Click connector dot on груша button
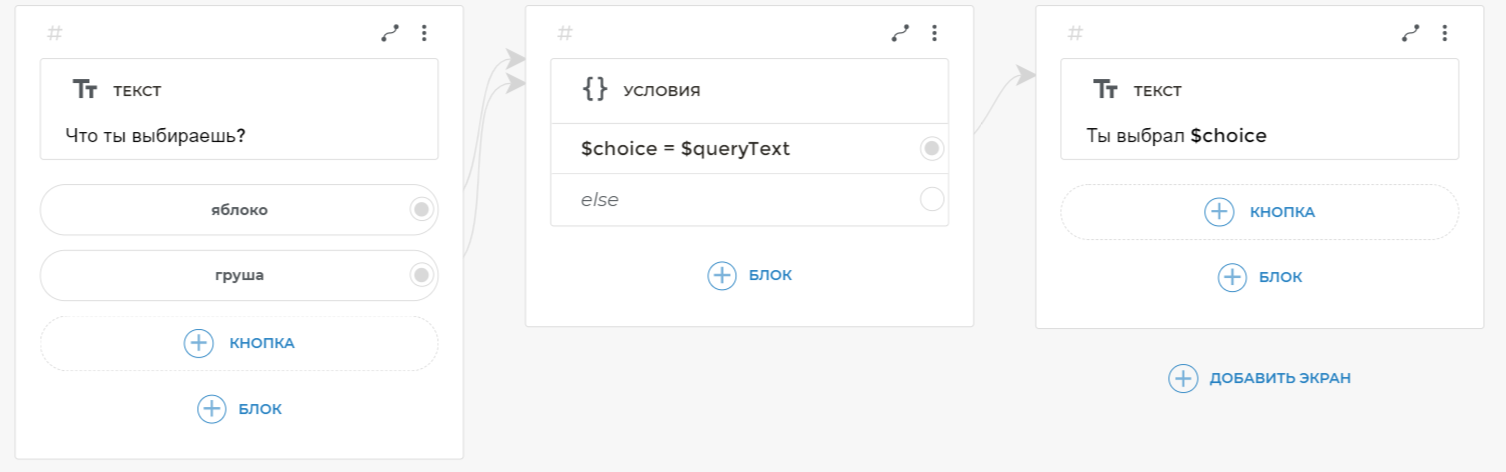This screenshot has width=1506, height=472. (421, 275)
